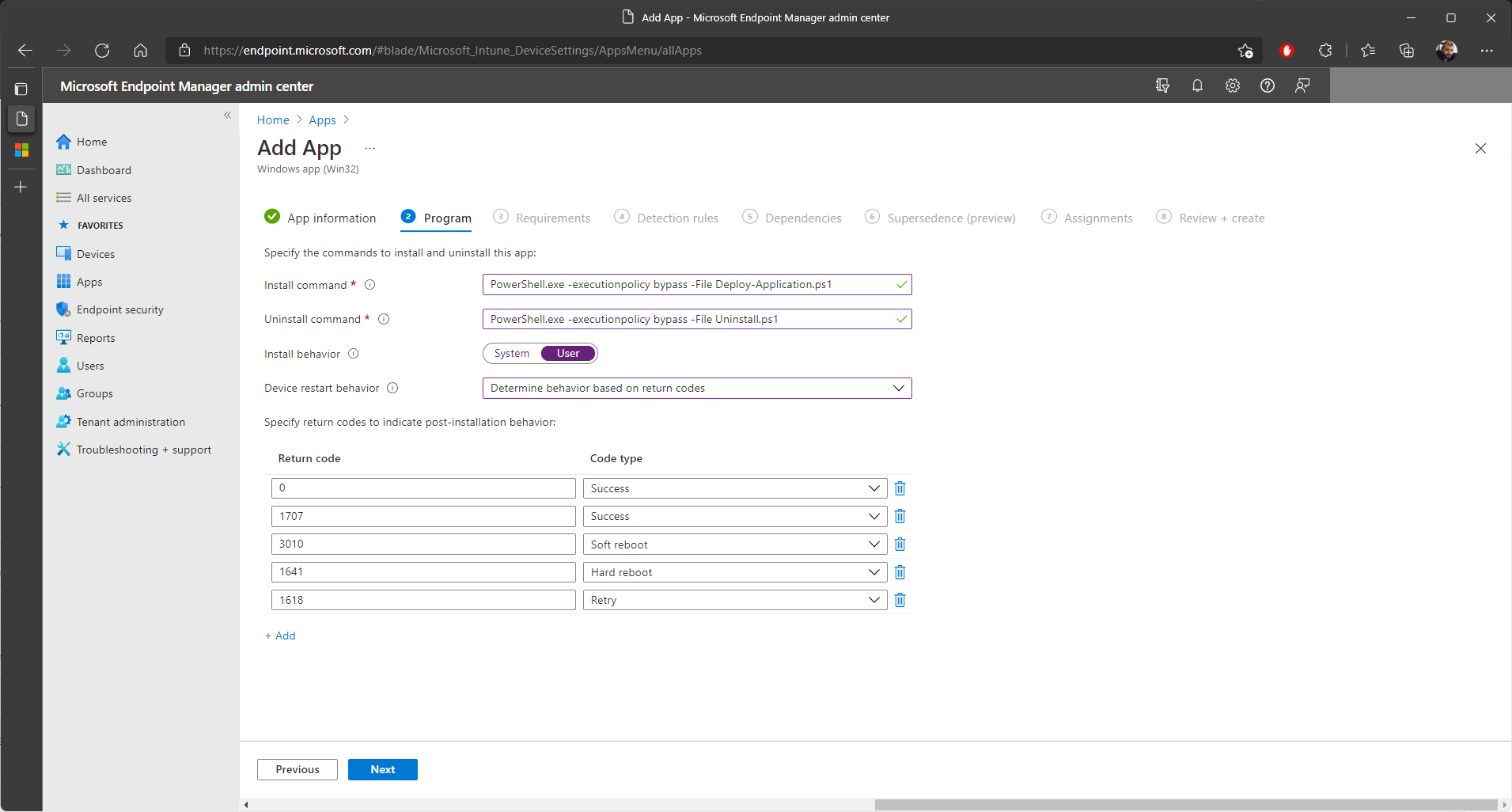Add a new return code row
Screen dimensions: 1512x812
[280, 636]
